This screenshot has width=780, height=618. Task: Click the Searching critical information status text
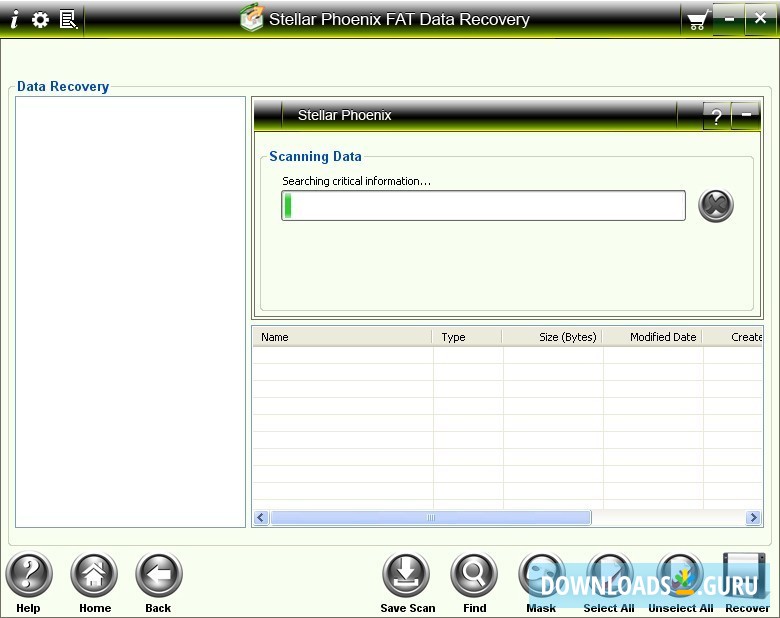[356, 181]
